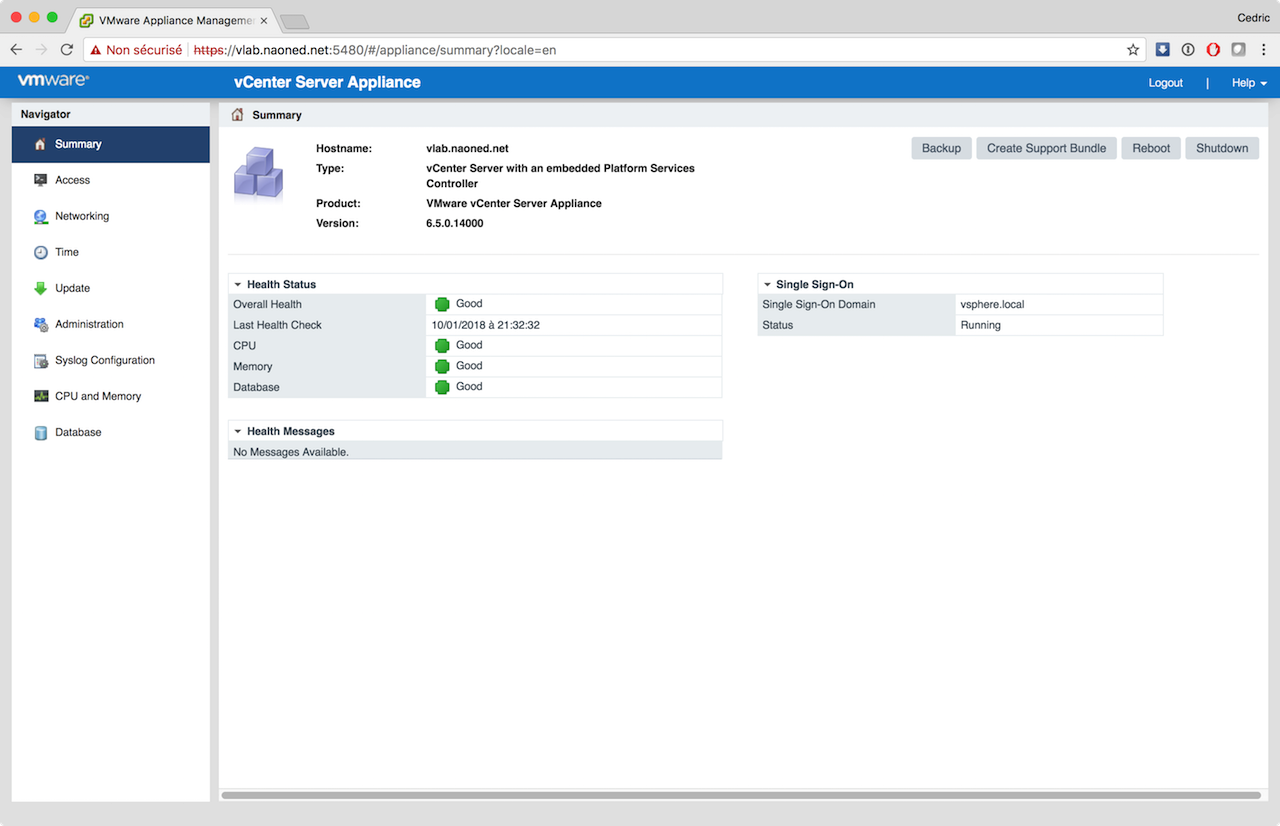This screenshot has width=1280, height=826.
Task: Click the Create Support Bundle button
Action: tap(1046, 148)
